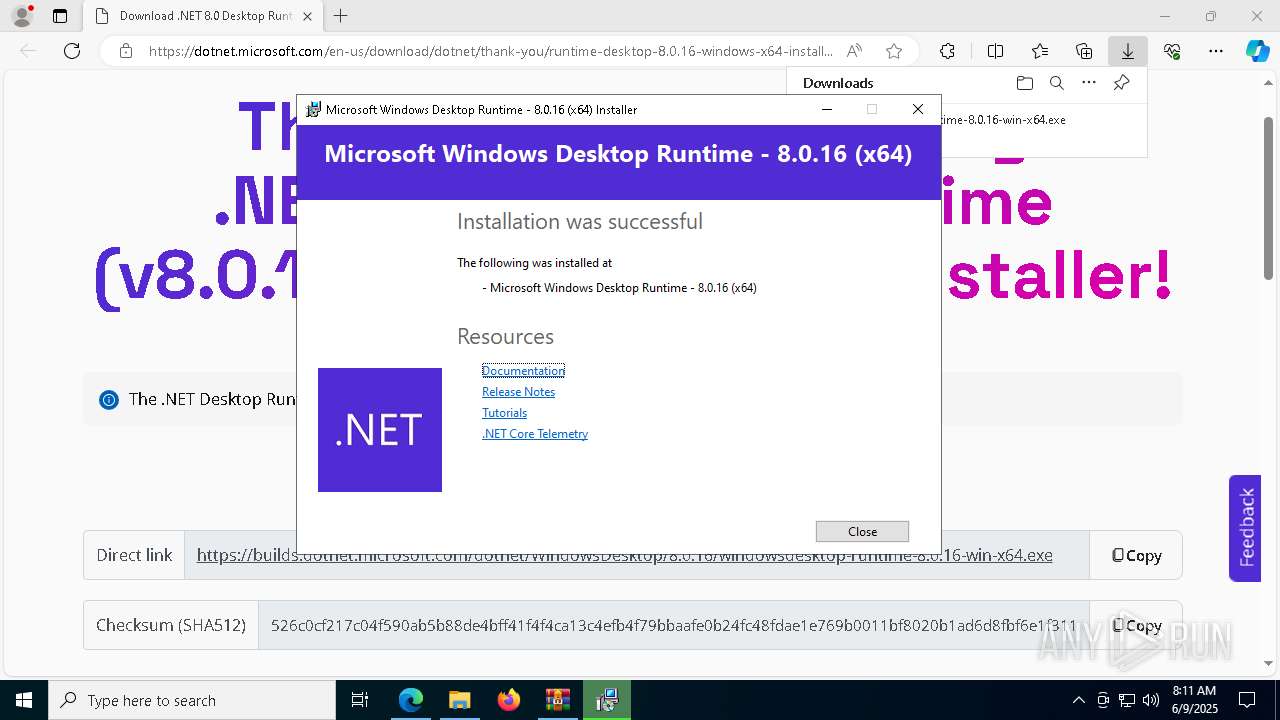
Task: Open the Documentation link in installer
Action: tap(523, 371)
